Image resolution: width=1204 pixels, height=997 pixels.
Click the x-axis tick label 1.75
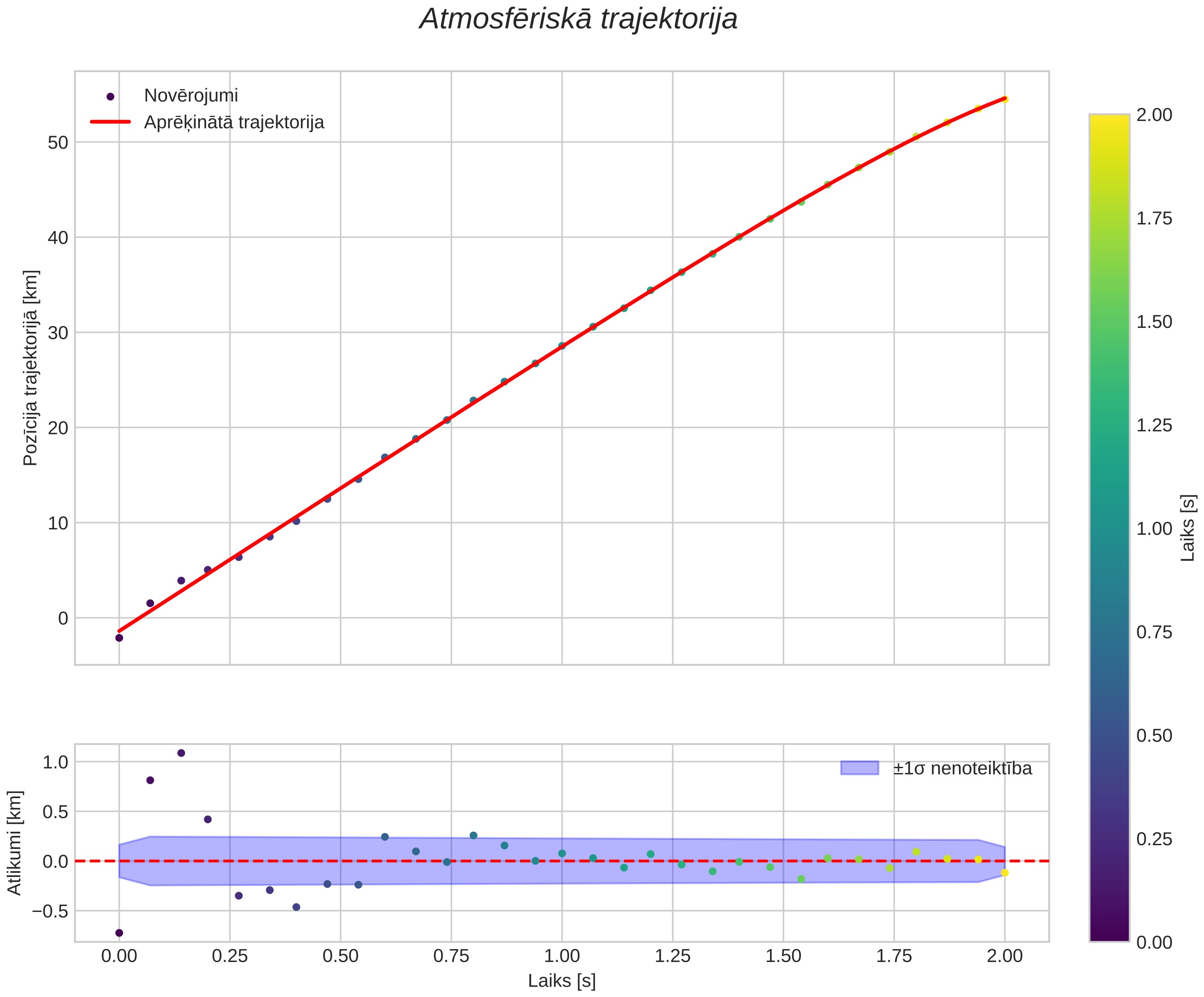click(894, 956)
